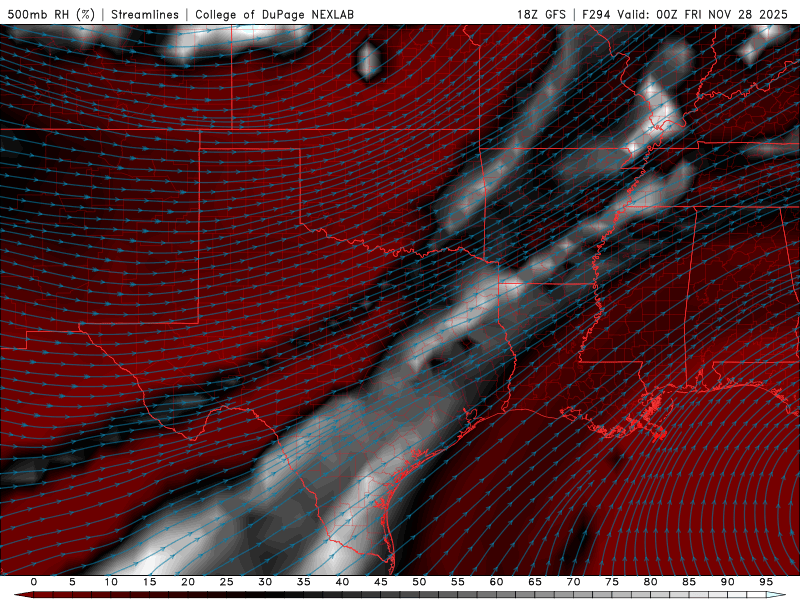Viewport: 800px width, 600px height.
Task: Click the 'Streamlines' label in the header
Action: pyautogui.click(x=145, y=14)
